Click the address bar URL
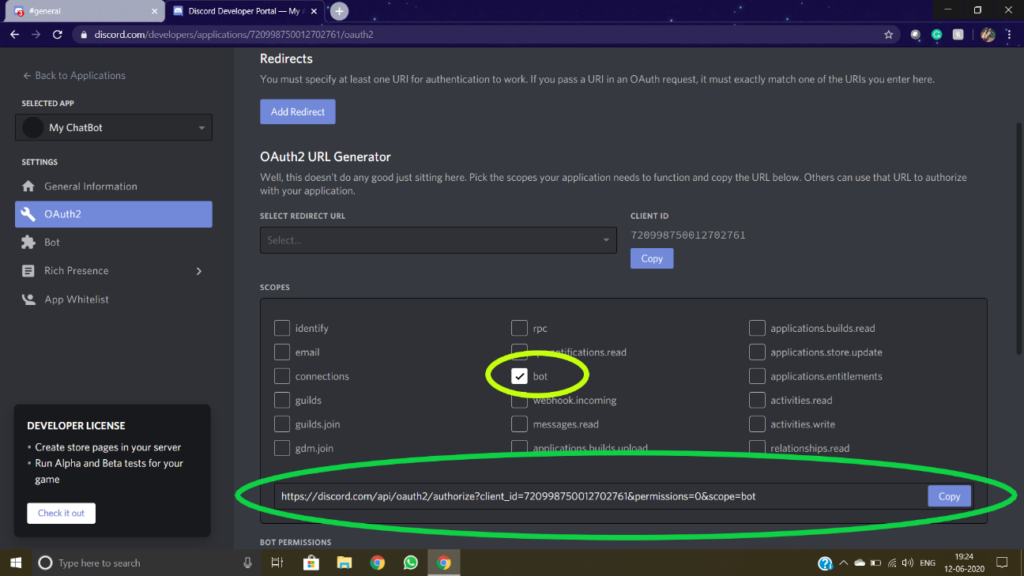 234,35
